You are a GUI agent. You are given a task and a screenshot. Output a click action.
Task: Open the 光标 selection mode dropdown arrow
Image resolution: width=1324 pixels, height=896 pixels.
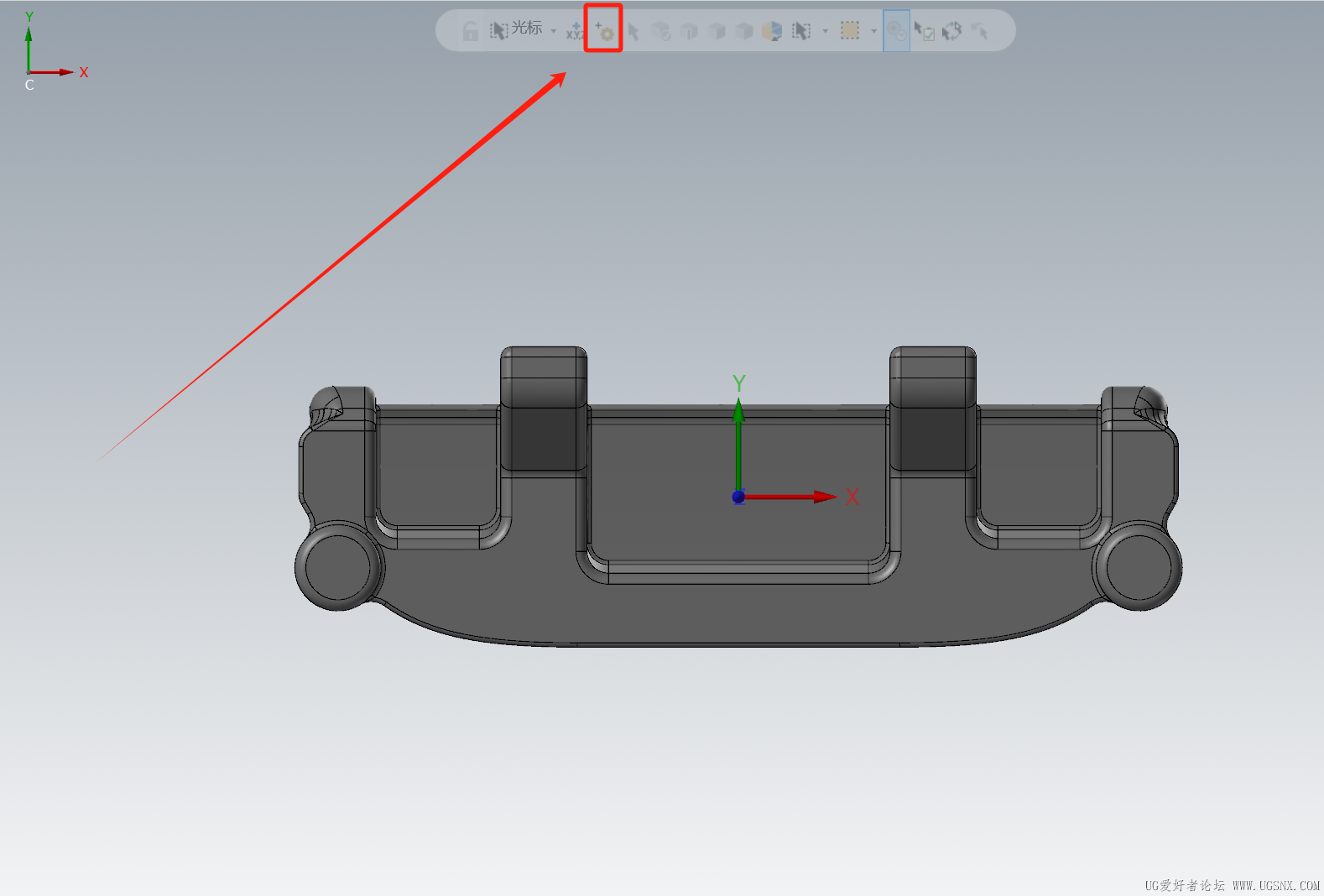coord(554,31)
